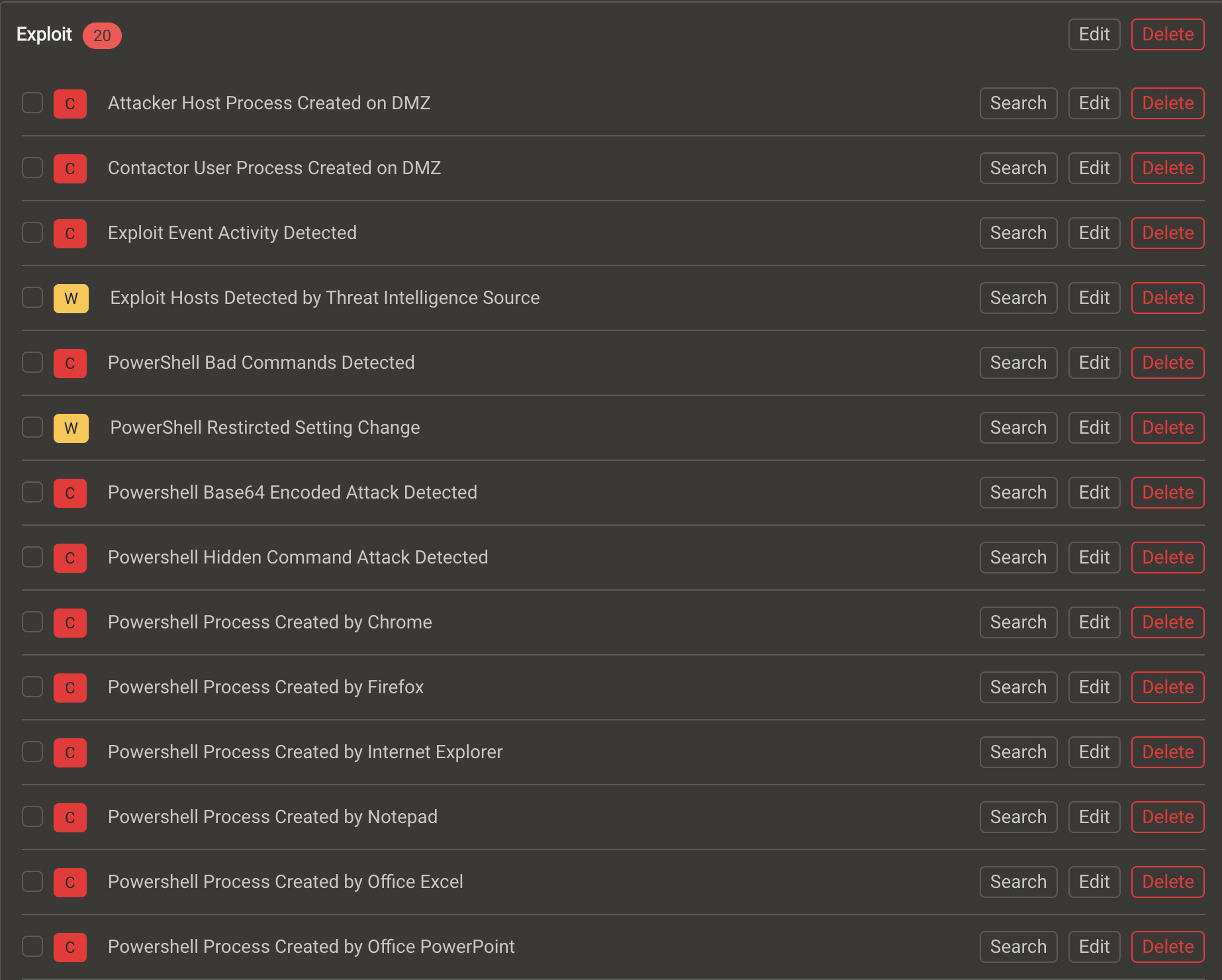Delete Contactor User Process rule
This screenshot has width=1222, height=980.
[x=1168, y=168]
